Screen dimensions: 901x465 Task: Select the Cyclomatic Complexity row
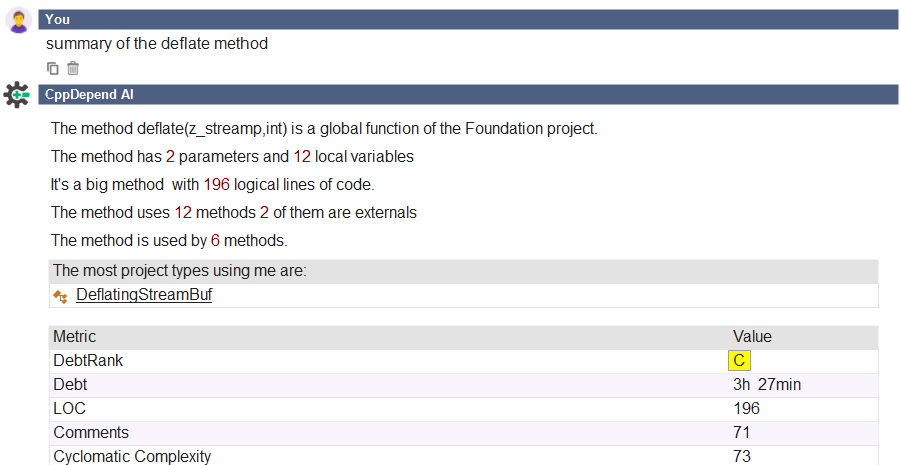pos(464,456)
